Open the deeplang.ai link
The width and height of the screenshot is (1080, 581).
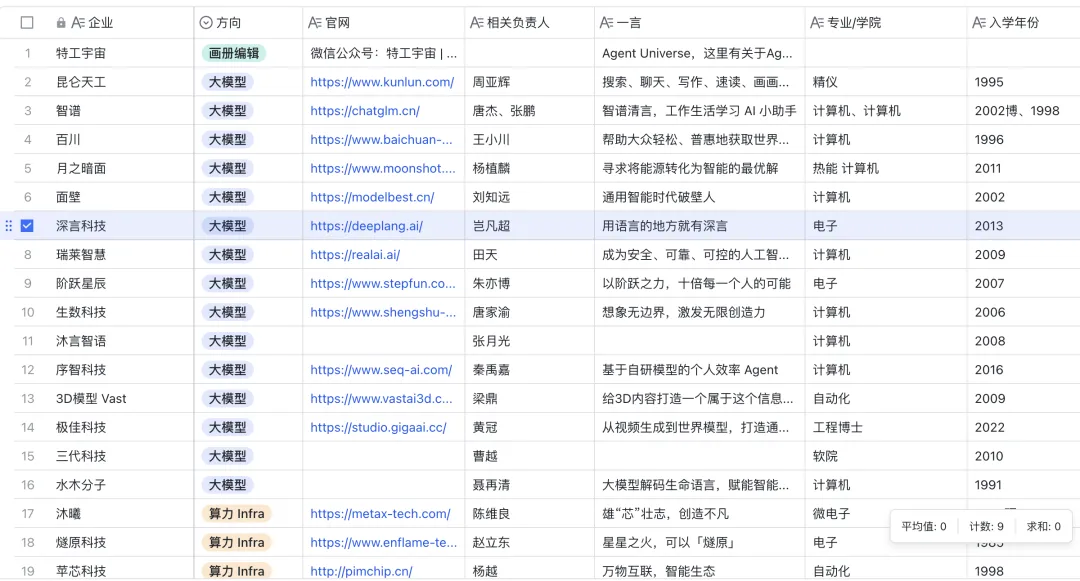(366, 226)
